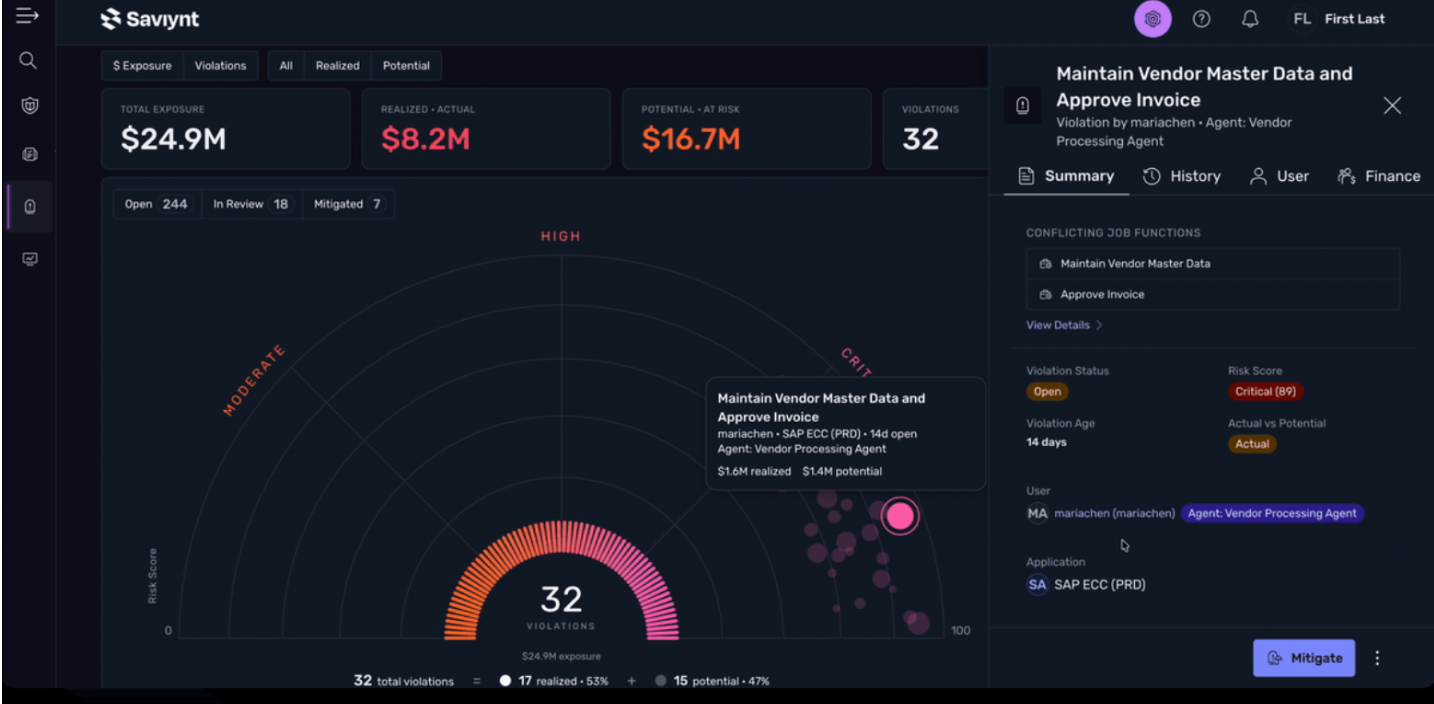Image resolution: width=1434 pixels, height=704 pixels.
Task: Open the purple AI assistant icon
Action: [1152, 19]
